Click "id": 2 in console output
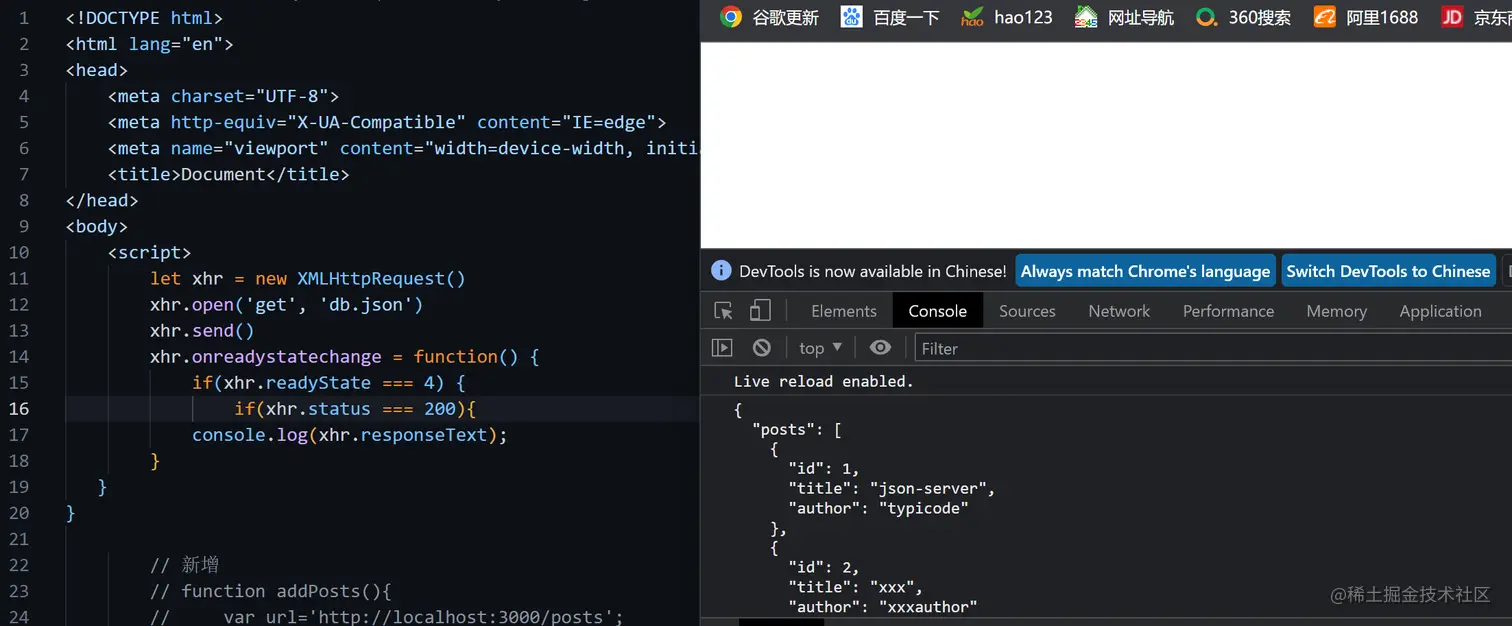The image size is (1512, 626). tap(824, 567)
